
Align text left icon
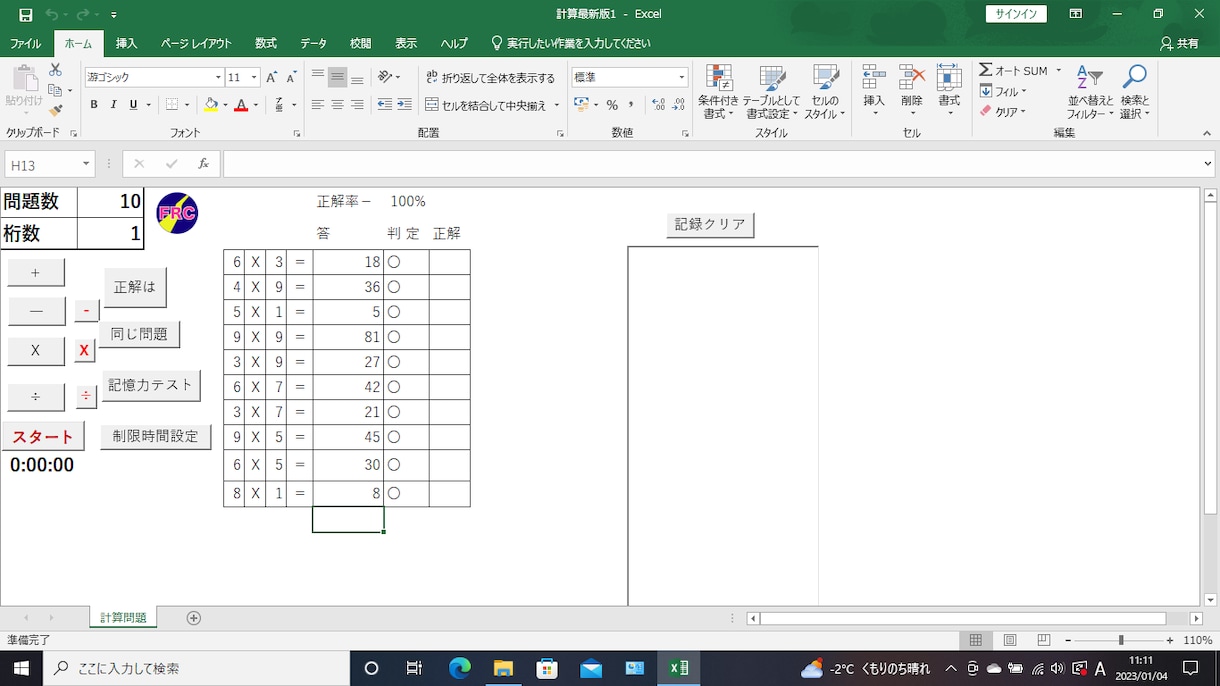coord(317,105)
